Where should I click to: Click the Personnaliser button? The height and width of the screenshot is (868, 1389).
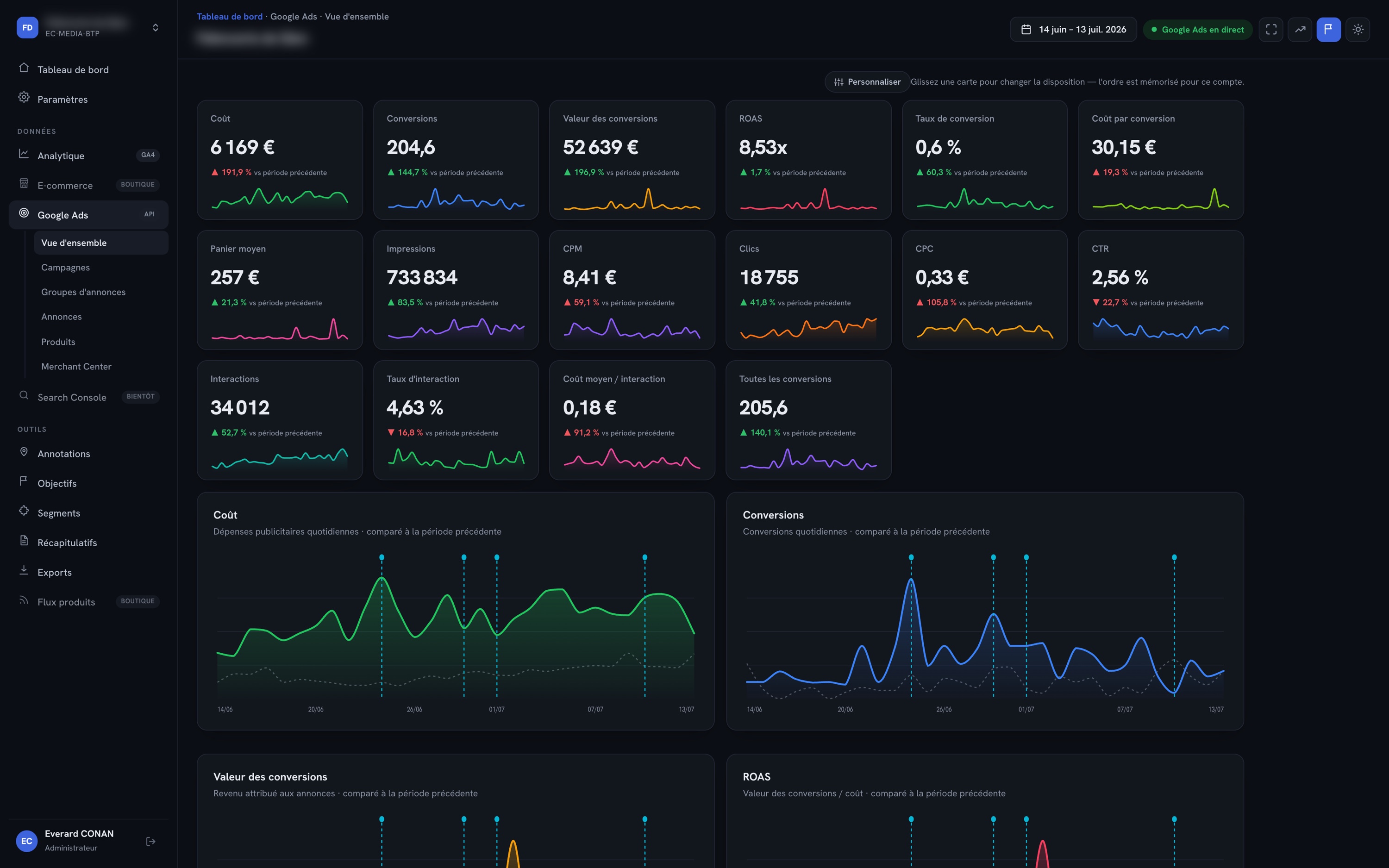(867, 81)
